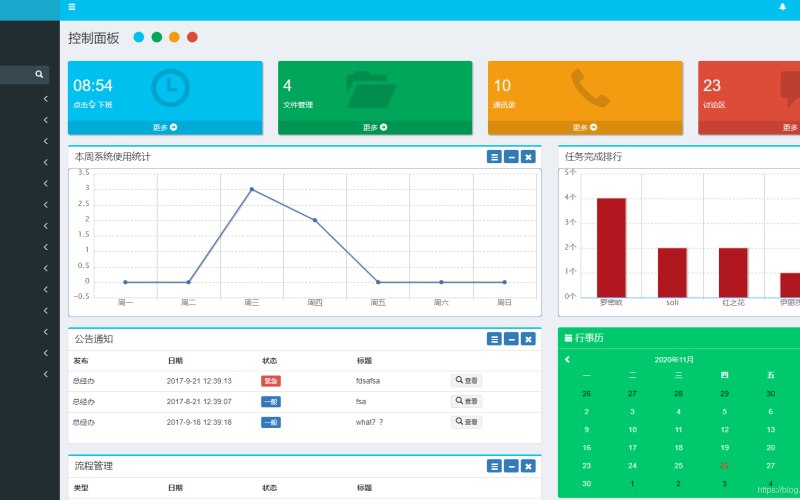Image resolution: width=800 pixels, height=500 pixels.
Task: Close the 流程管理 panel with the X
Action: (x=528, y=466)
